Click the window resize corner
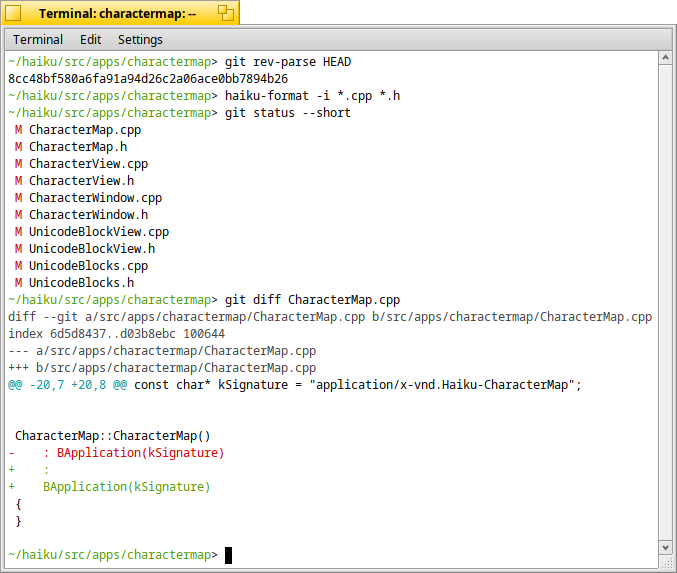This screenshot has height=573, width=677. [666, 564]
